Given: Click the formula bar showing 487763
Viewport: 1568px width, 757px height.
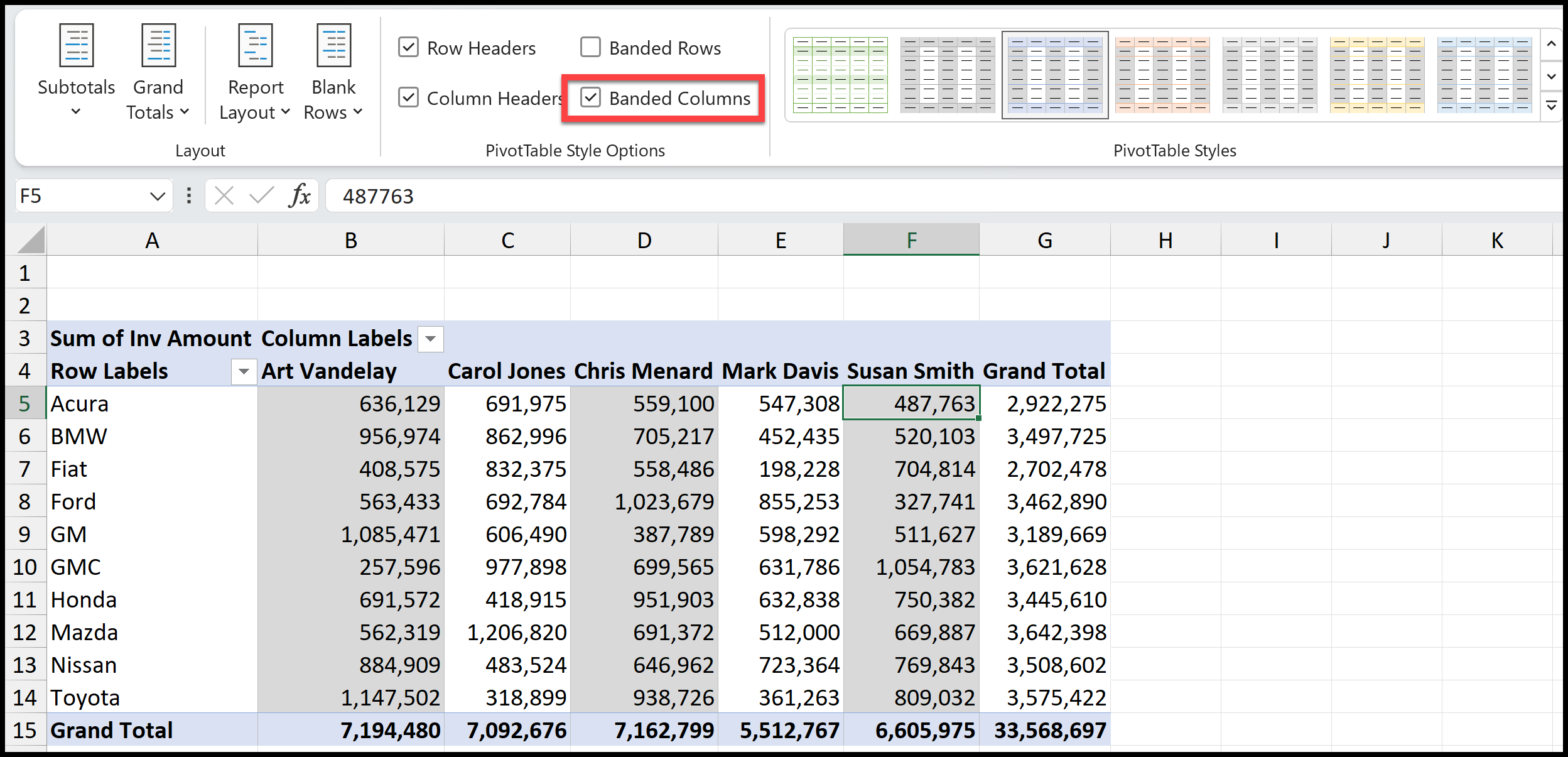Looking at the screenshot, I should (x=942, y=196).
